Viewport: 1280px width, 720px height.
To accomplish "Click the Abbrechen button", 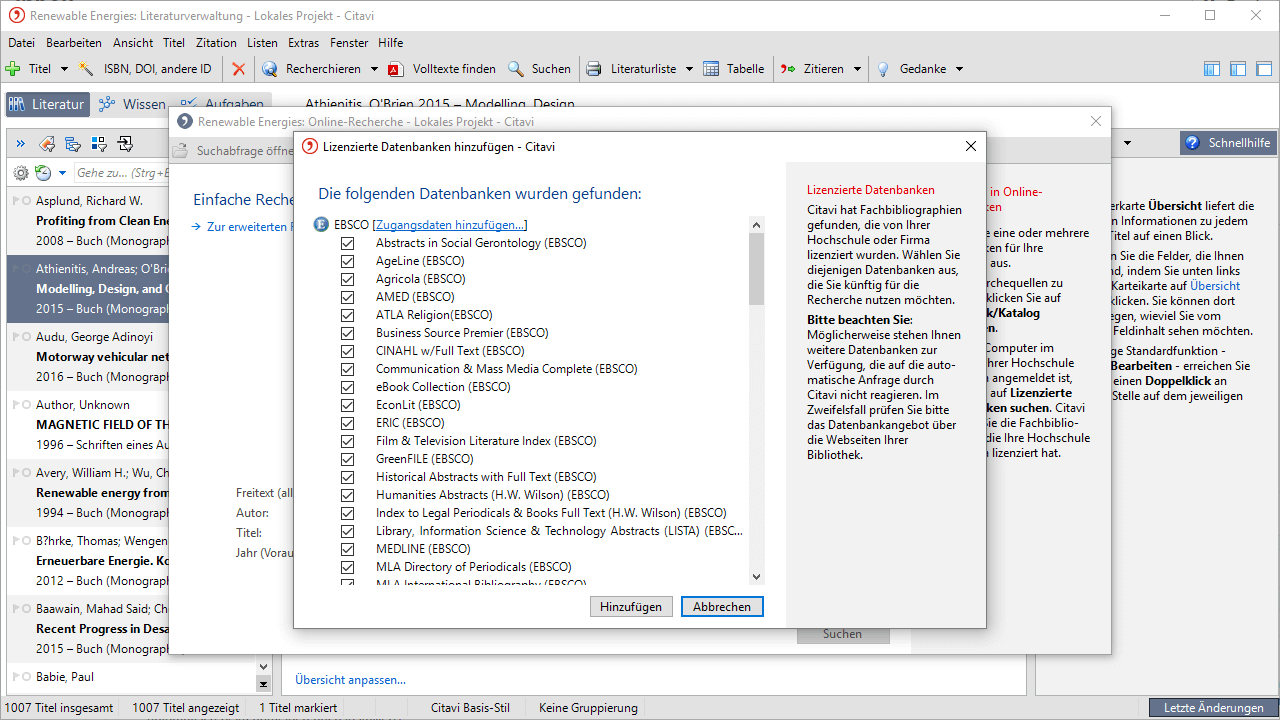I will [722, 607].
